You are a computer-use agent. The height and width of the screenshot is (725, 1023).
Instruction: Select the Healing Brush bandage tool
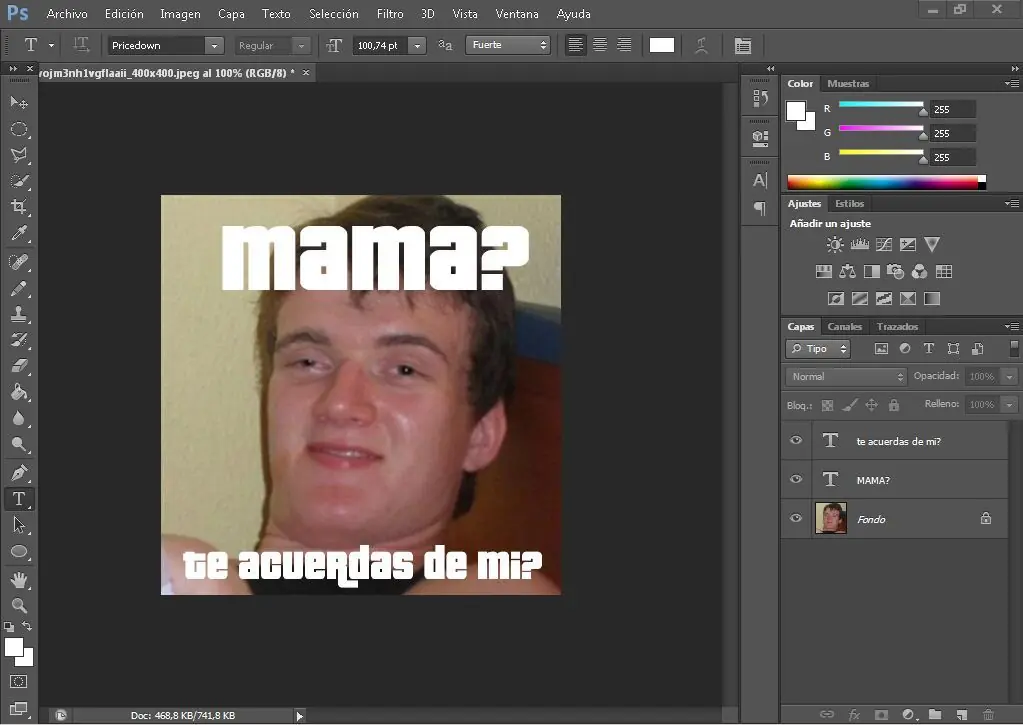(19, 262)
